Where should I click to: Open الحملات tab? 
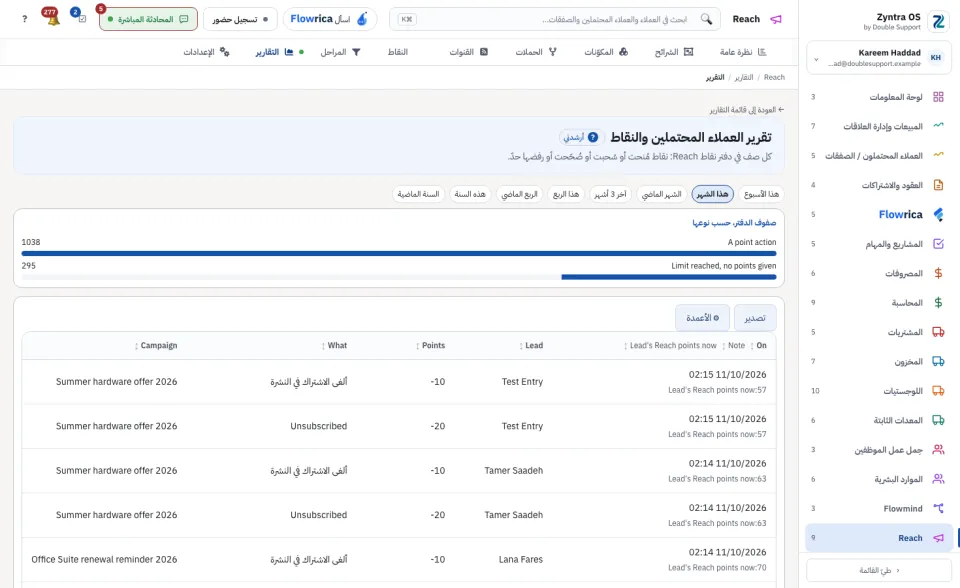[536, 52]
